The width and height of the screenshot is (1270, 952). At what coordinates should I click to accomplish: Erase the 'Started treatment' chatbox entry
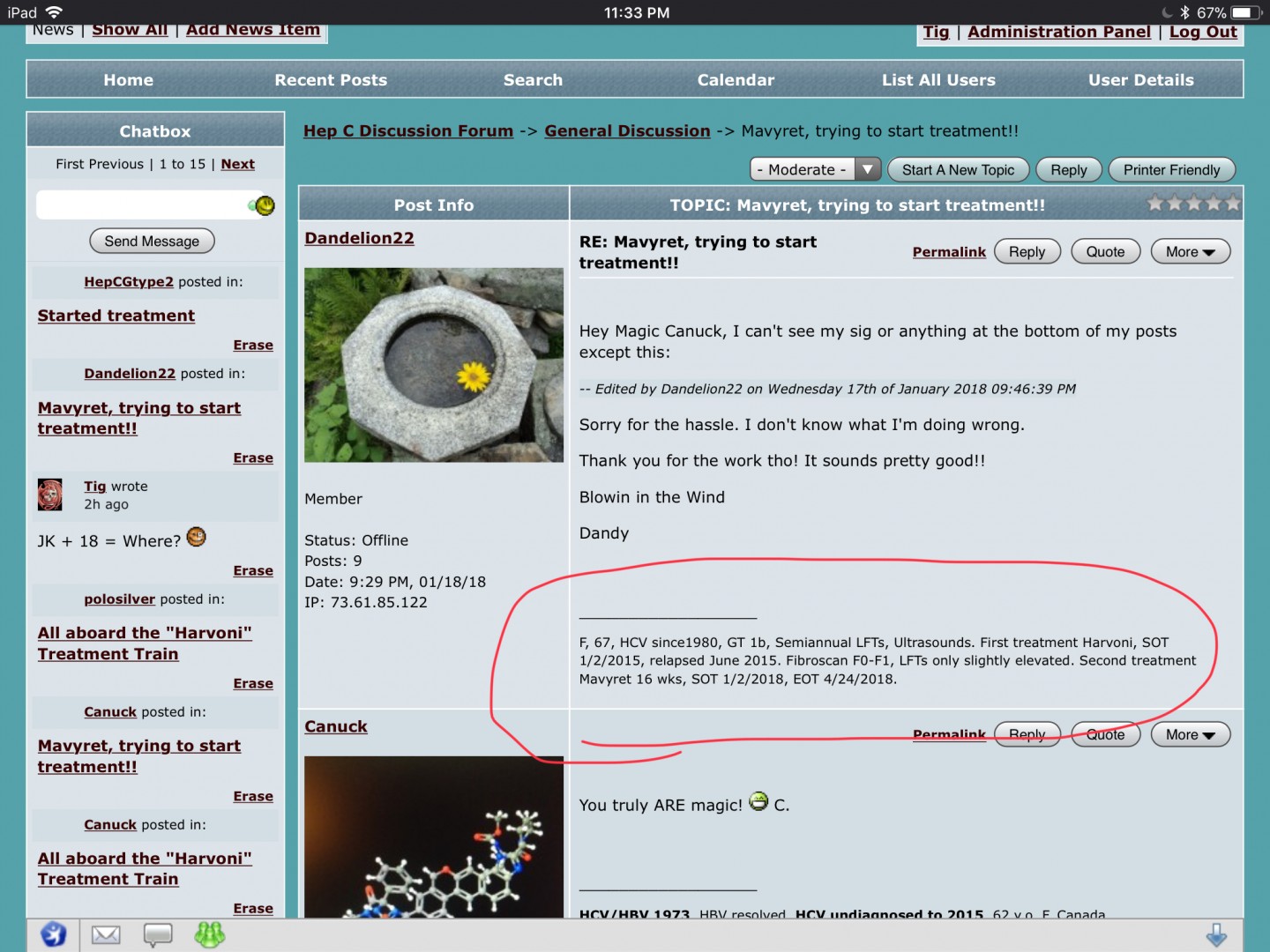tap(253, 346)
